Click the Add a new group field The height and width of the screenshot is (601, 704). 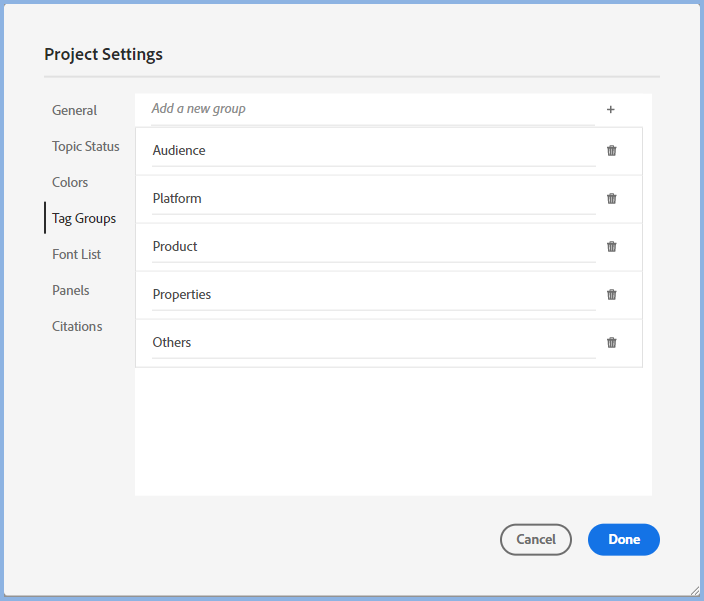[370, 109]
